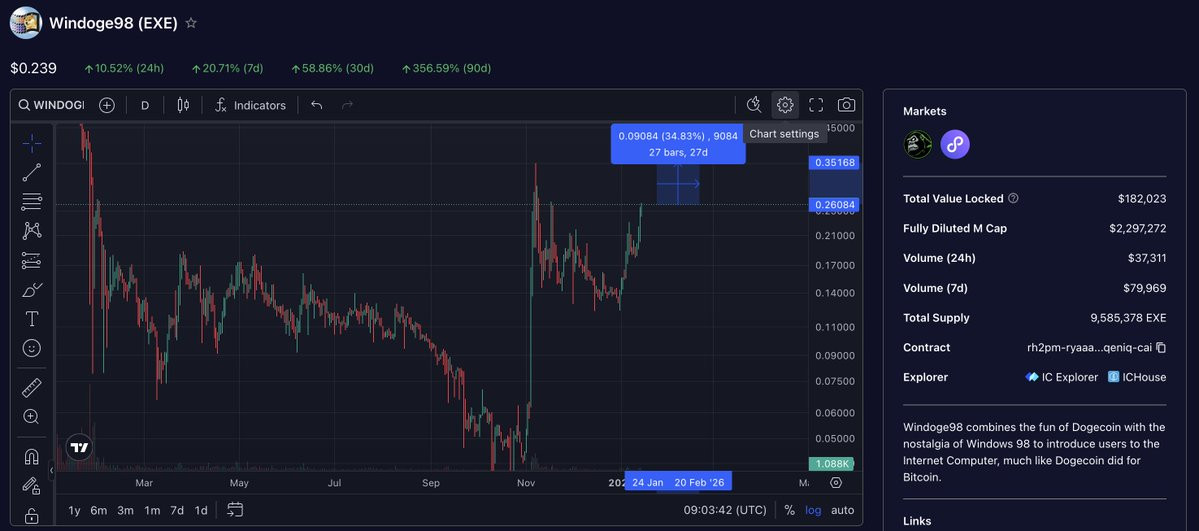Select the crosshair cursor tool

click(x=31, y=143)
